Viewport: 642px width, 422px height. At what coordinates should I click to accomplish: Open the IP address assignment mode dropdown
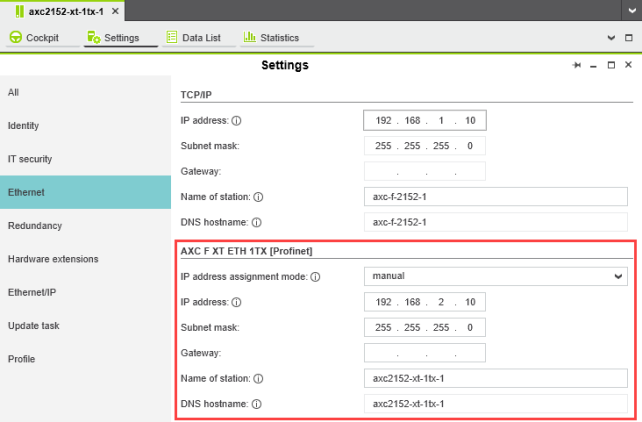coord(495,276)
